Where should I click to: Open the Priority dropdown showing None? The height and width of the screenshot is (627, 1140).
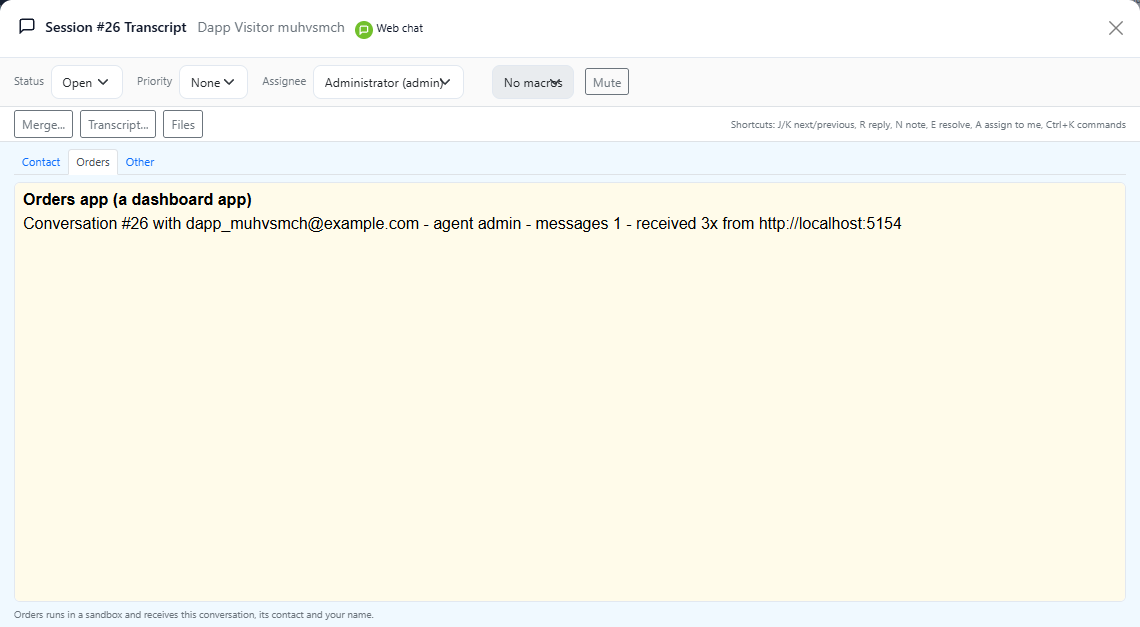tap(213, 82)
